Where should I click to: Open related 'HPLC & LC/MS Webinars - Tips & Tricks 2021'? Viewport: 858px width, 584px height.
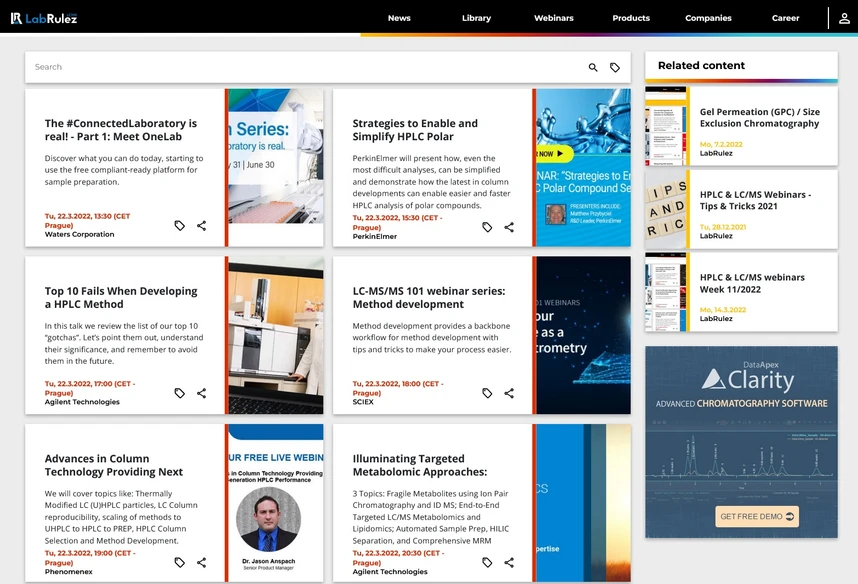pyautogui.click(x=755, y=200)
